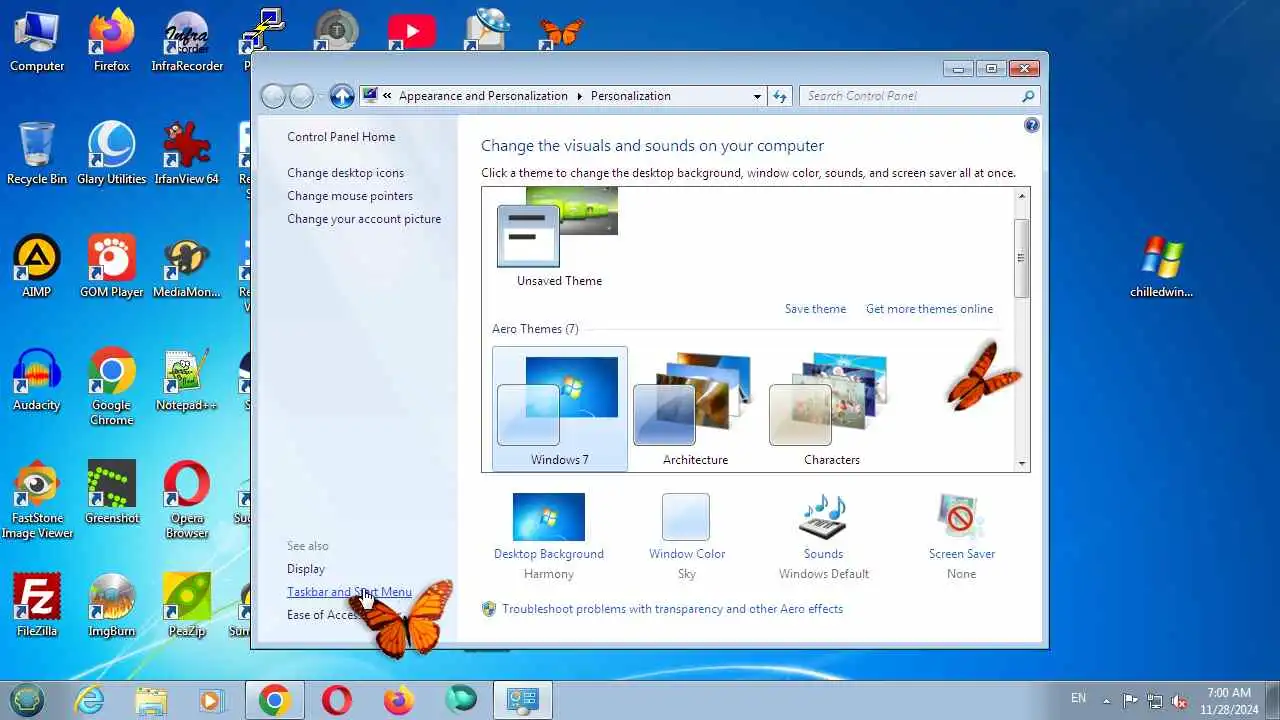Click Troubleshoot problems with transparency link

pyautogui.click(x=672, y=609)
